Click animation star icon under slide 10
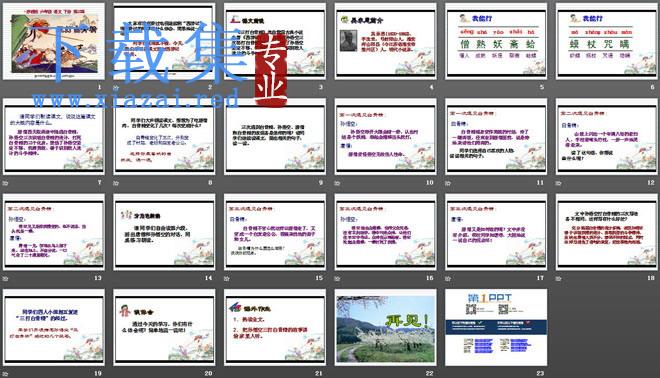This screenshot has width=660, height=378. click(337, 183)
